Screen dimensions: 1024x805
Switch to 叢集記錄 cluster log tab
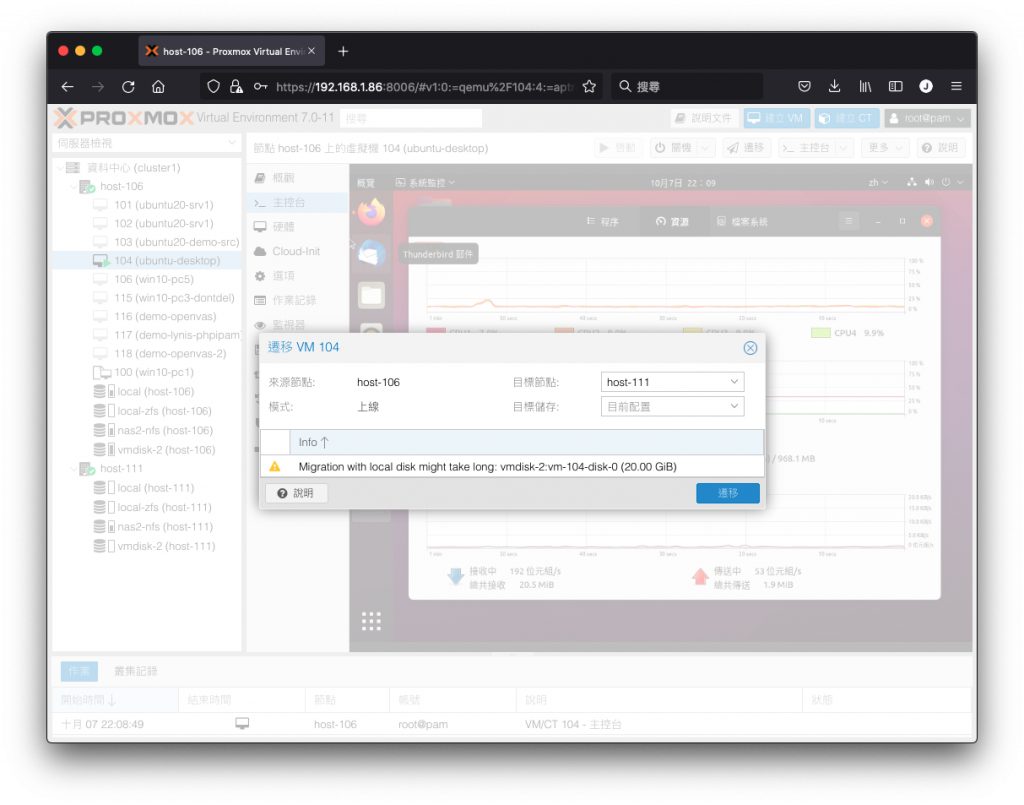[136, 672]
